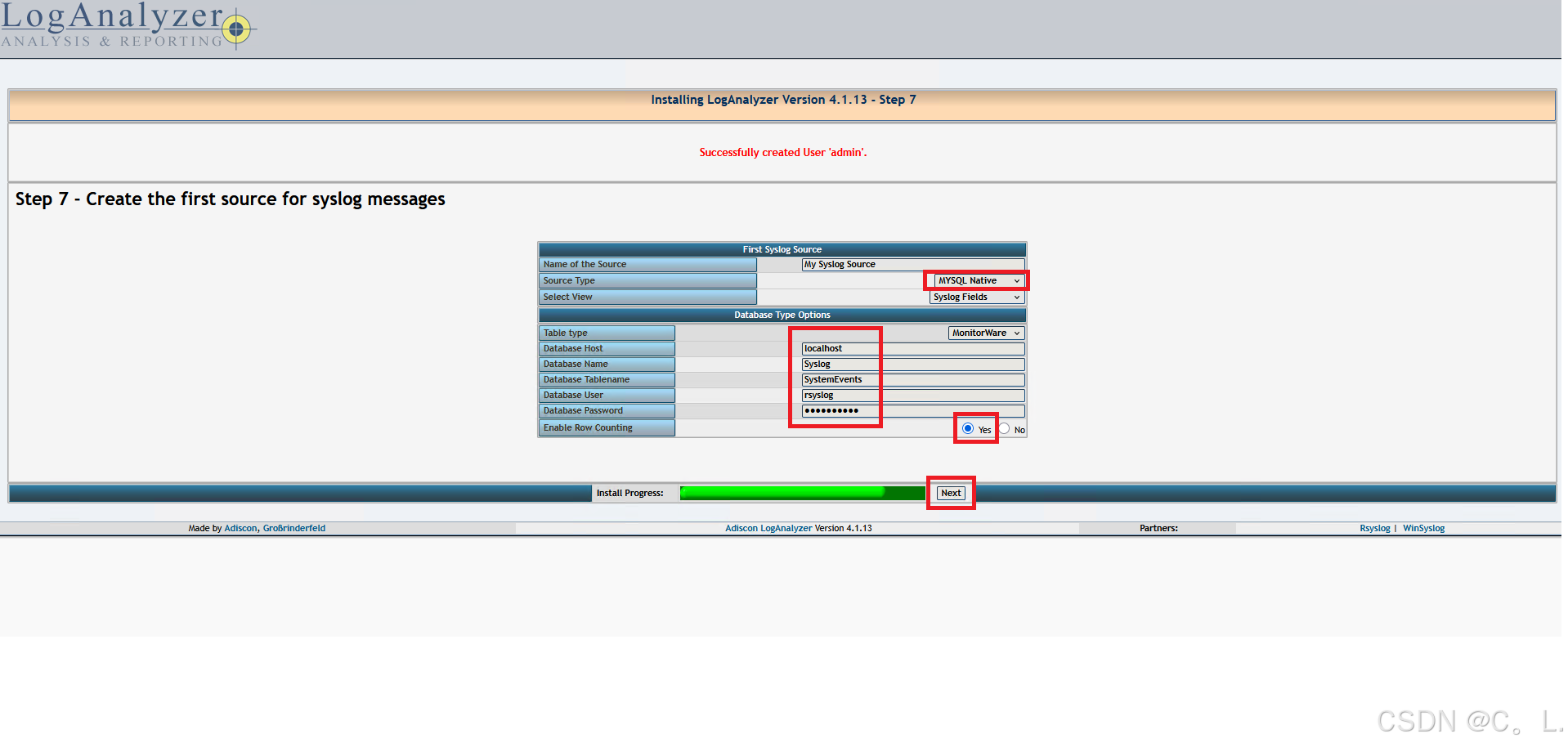
Task: Click the install progress bar
Action: pyautogui.click(x=802, y=494)
